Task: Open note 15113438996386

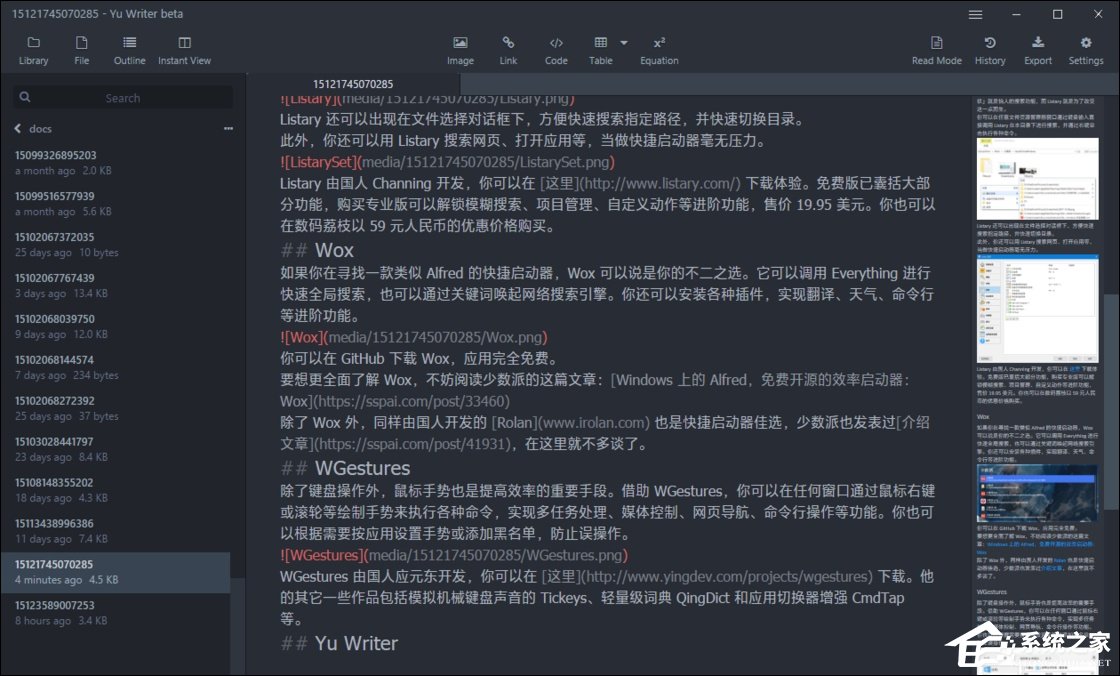Action: pos(116,532)
